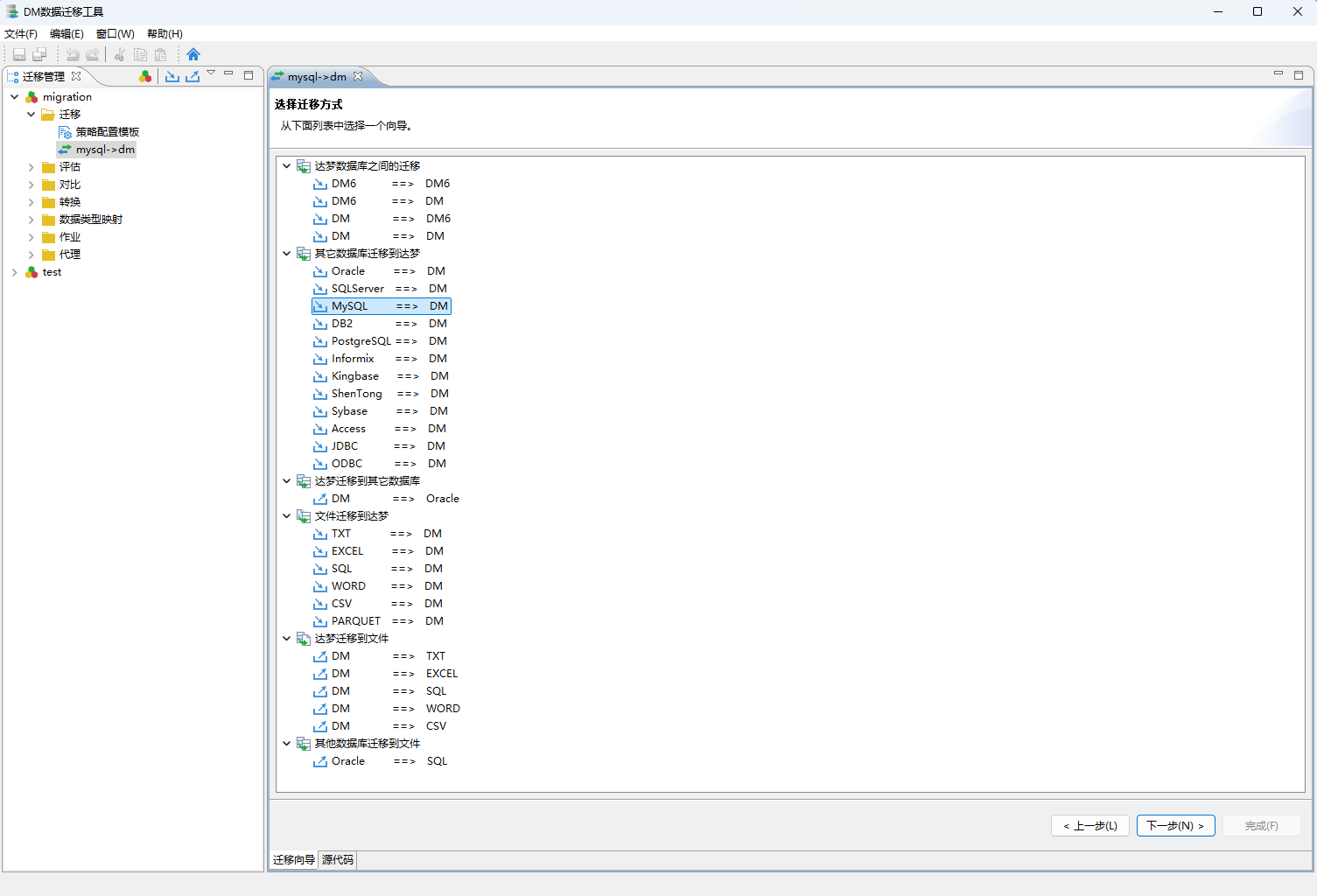
Task: Click the Undo arrow icon
Action: tap(73, 54)
